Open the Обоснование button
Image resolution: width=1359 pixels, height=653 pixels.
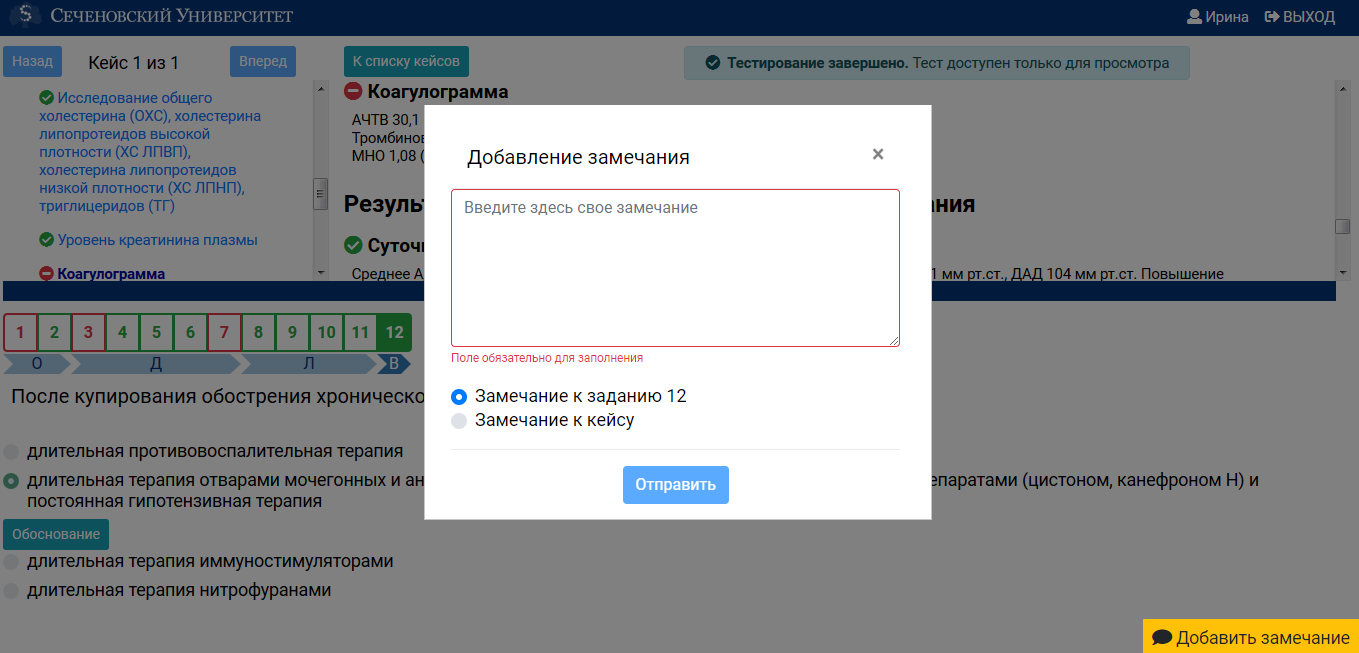click(x=55, y=533)
